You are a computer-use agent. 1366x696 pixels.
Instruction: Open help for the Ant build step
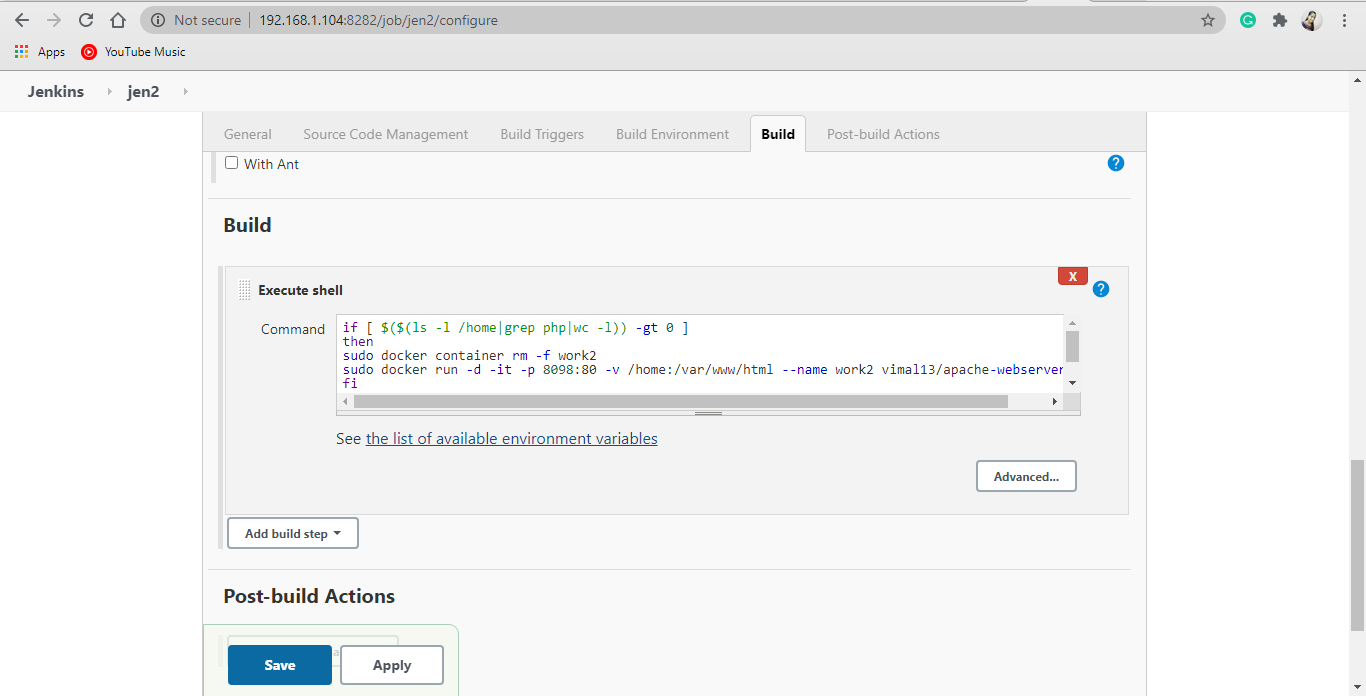(x=1115, y=162)
